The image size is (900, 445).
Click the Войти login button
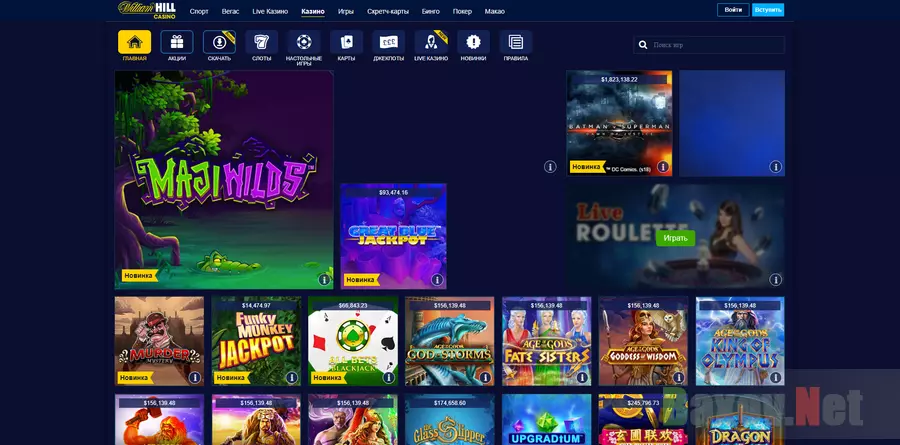pos(733,10)
